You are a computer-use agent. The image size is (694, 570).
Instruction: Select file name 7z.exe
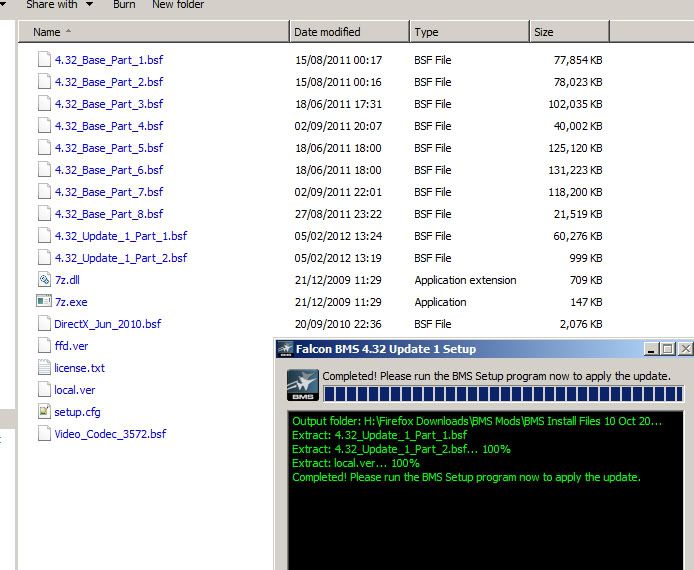(71, 302)
